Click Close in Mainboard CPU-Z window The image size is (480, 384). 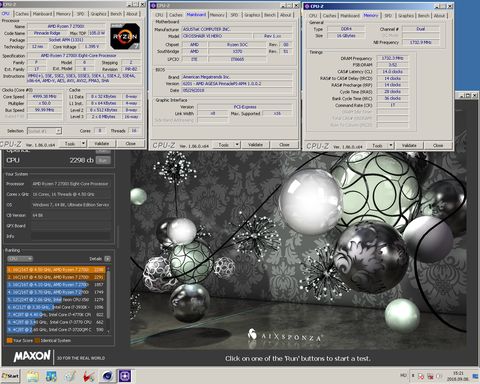[284, 145]
